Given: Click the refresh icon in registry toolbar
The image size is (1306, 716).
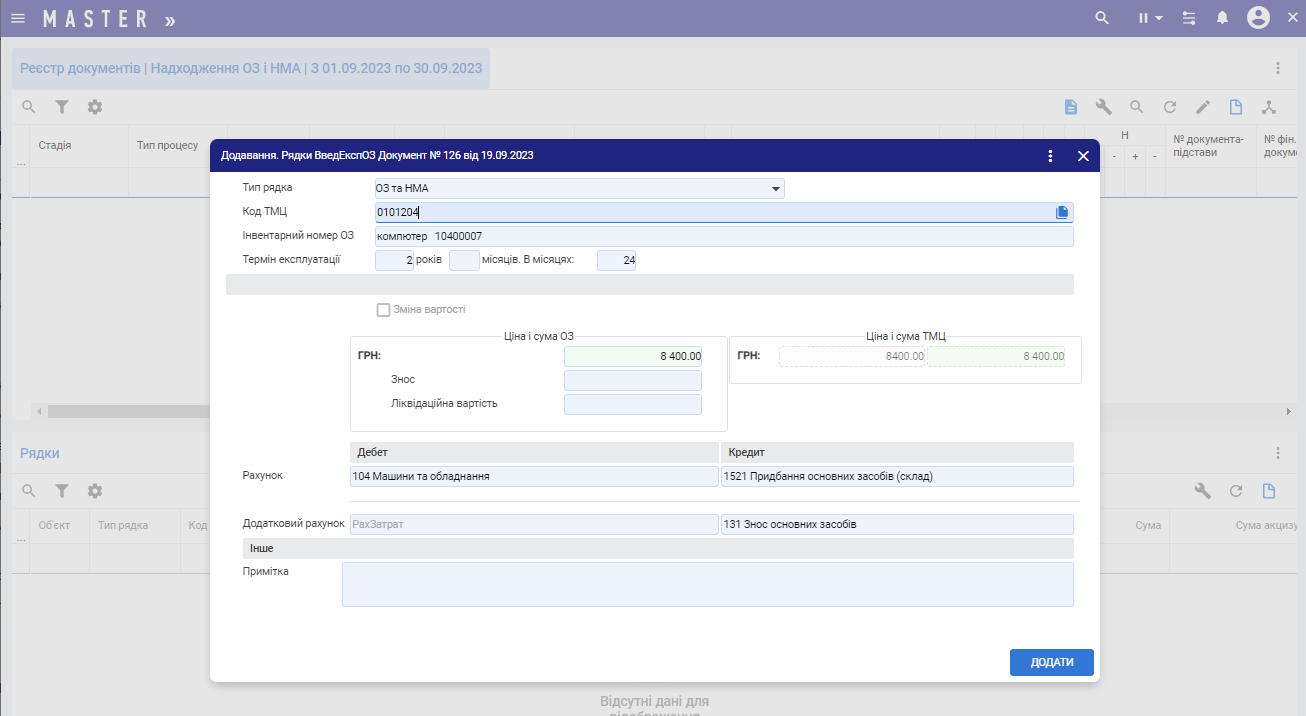Looking at the screenshot, I should (x=1169, y=107).
